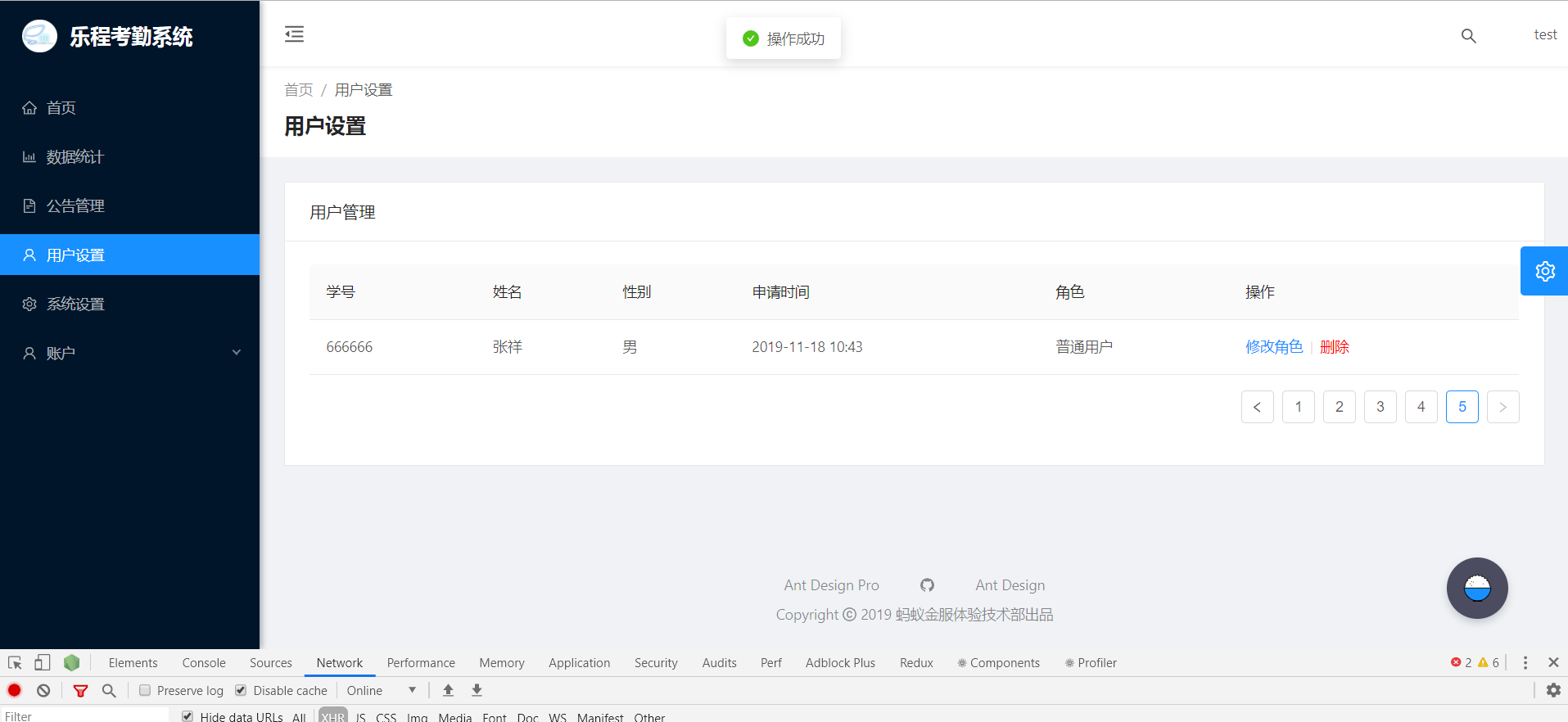
Task: Switch to the Security tab
Action: coord(656,663)
